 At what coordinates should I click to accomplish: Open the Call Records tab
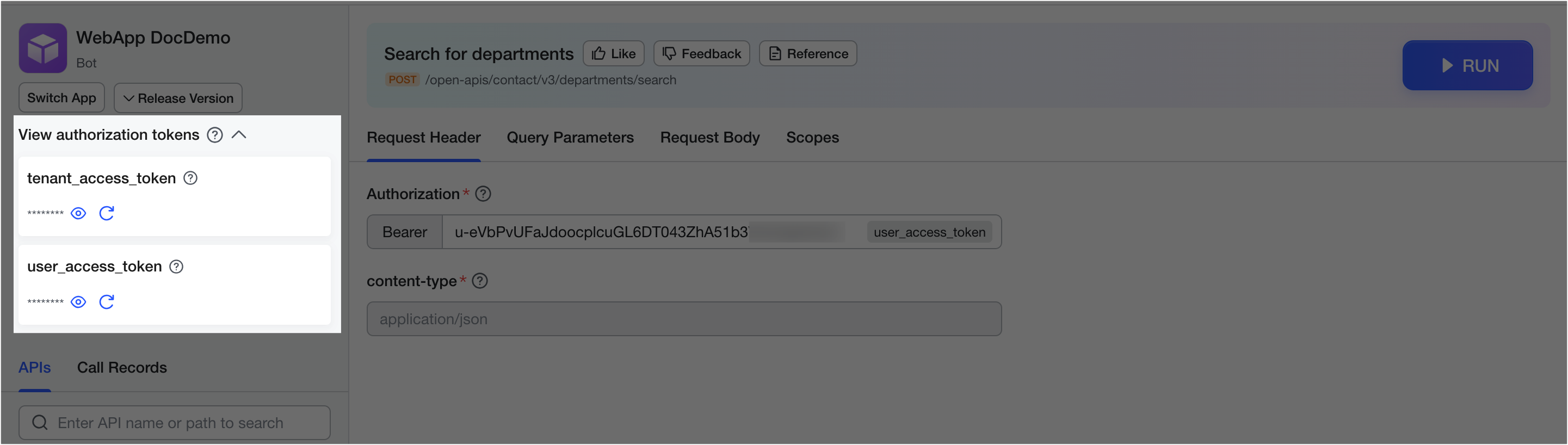point(122,368)
